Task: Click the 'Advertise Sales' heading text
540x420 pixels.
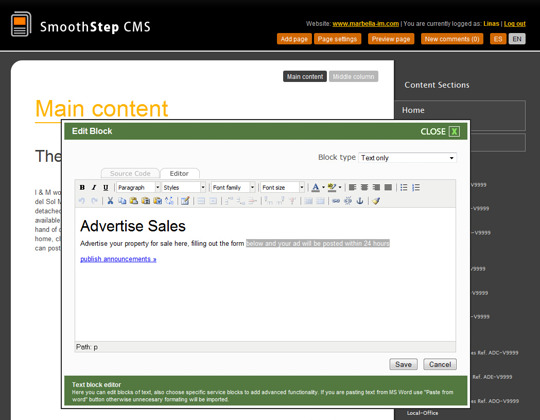Action: point(133,226)
